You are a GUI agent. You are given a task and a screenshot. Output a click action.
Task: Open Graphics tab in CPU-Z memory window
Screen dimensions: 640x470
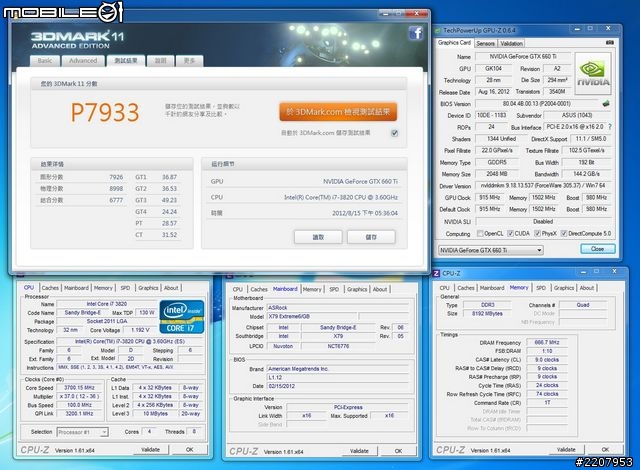tap(564, 288)
